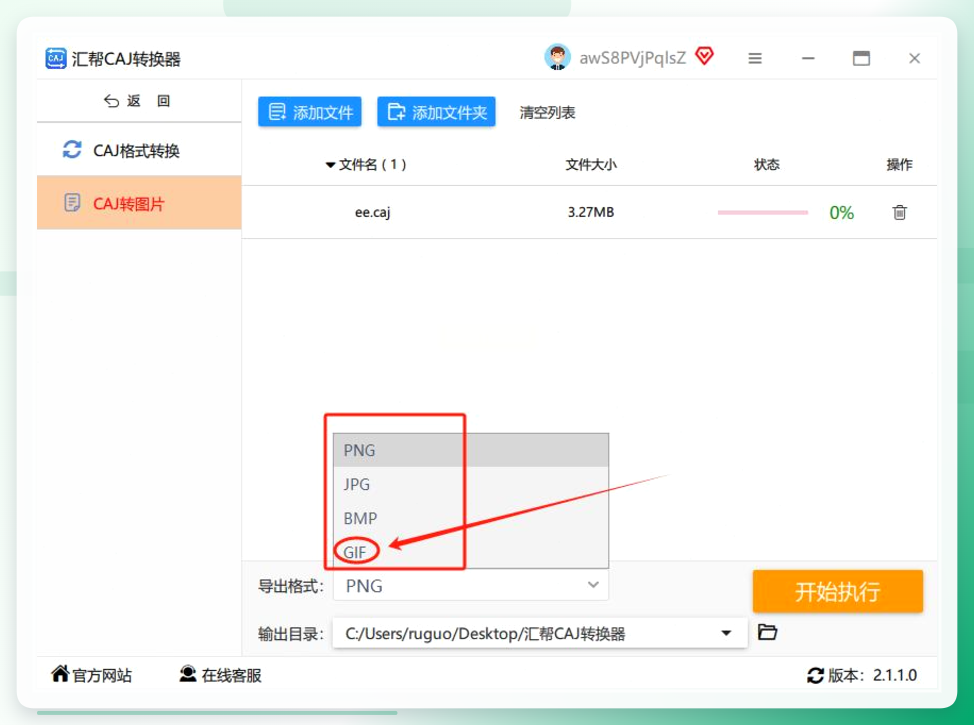Viewport: 974px width, 725px height.
Task: Click the output directory path field
Action: point(540,633)
